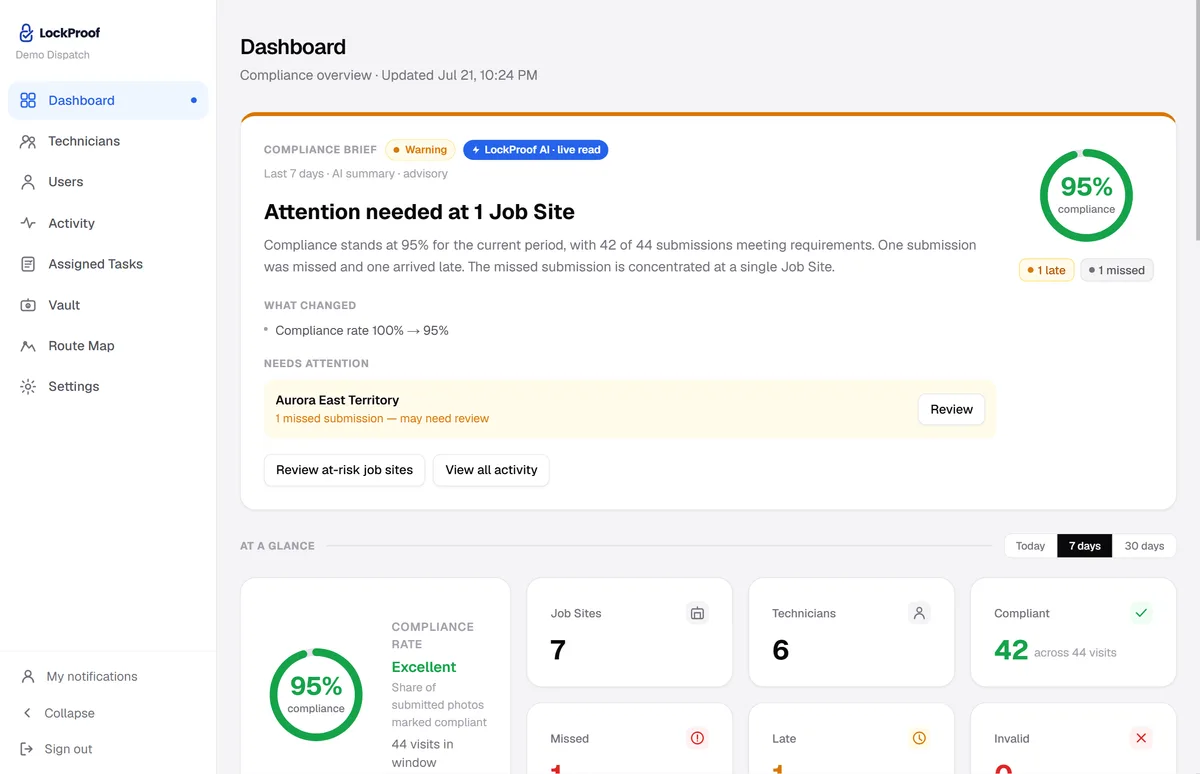Click 'Attention needed at 1 Job Site' heading
This screenshot has width=1200, height=774.
pos(419,212)
